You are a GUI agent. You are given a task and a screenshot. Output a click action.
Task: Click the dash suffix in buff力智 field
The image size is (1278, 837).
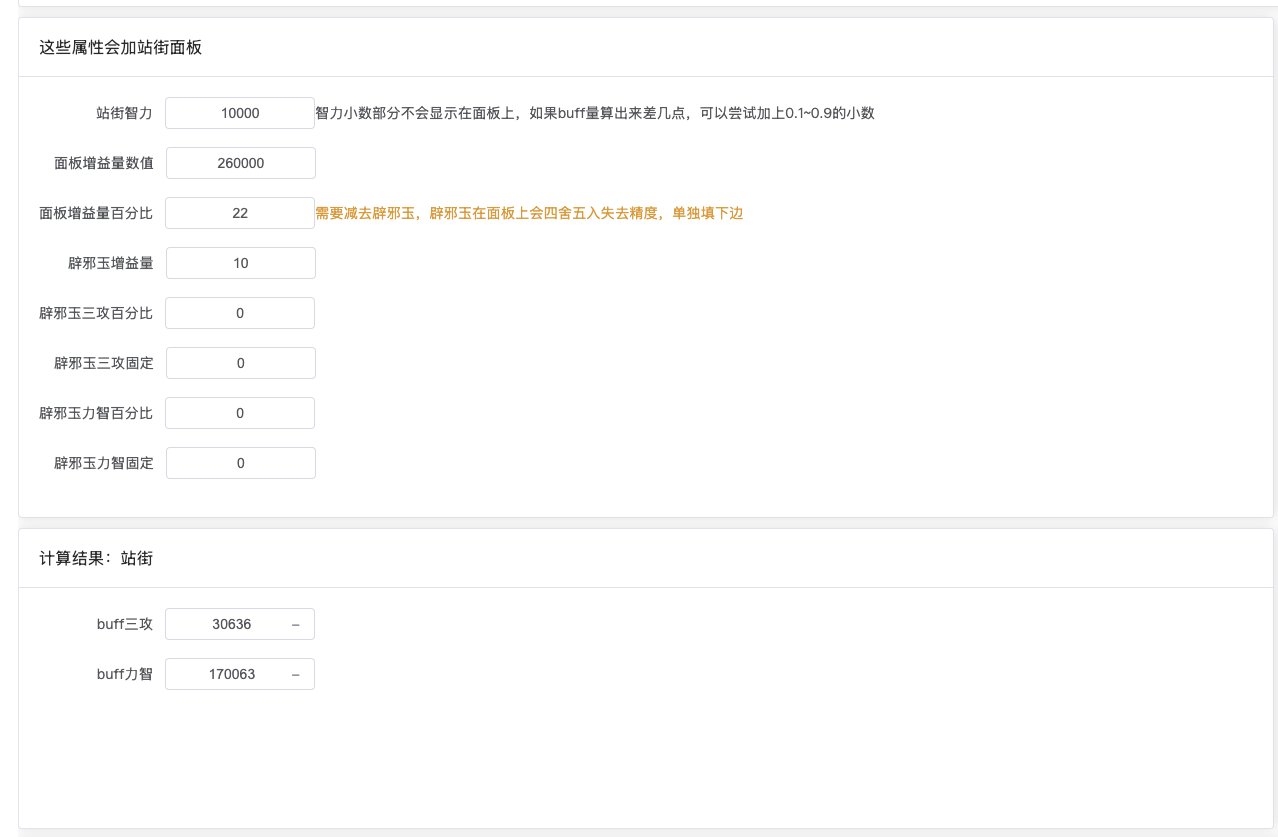(295, 674)
